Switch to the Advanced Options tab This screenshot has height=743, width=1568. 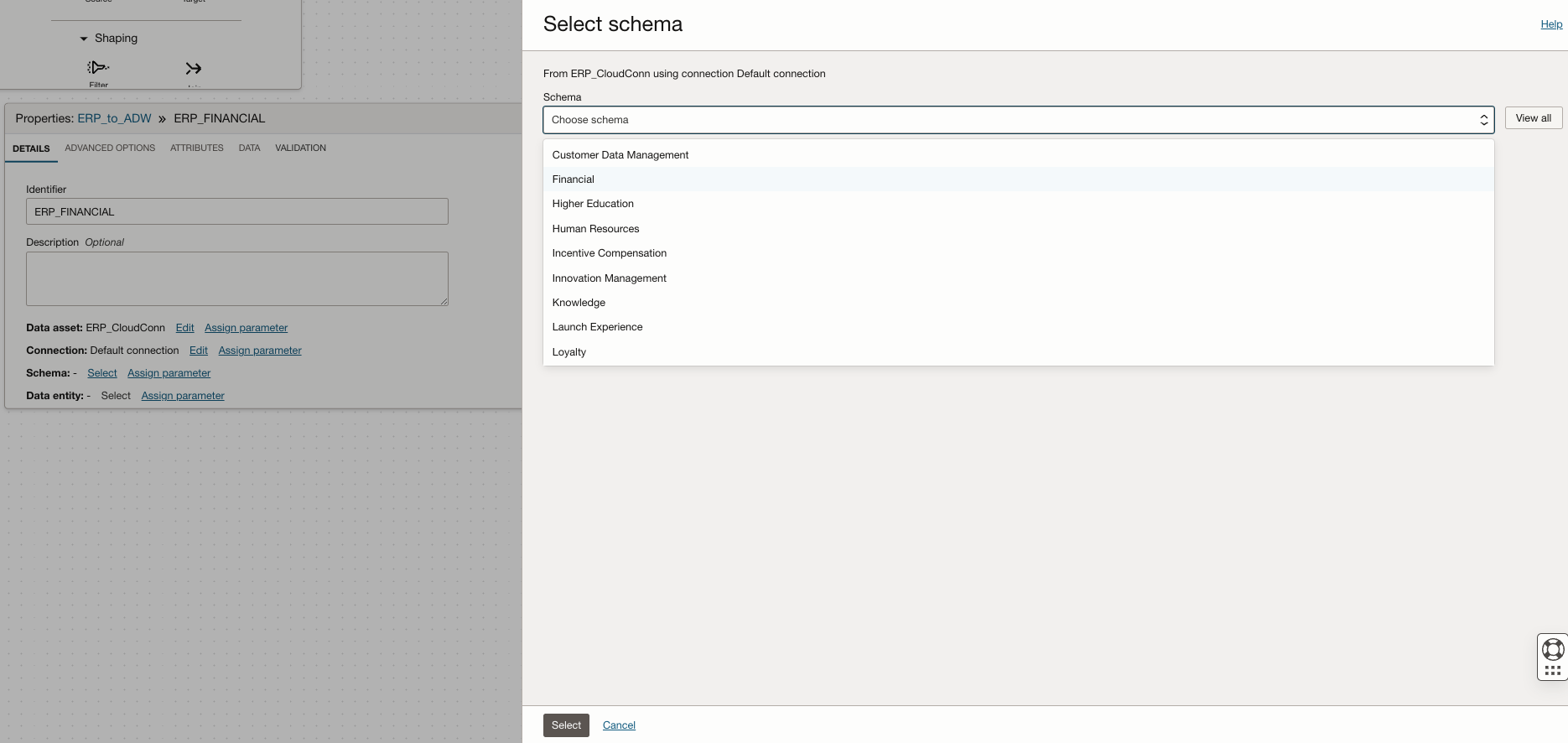tap(110, 148)
